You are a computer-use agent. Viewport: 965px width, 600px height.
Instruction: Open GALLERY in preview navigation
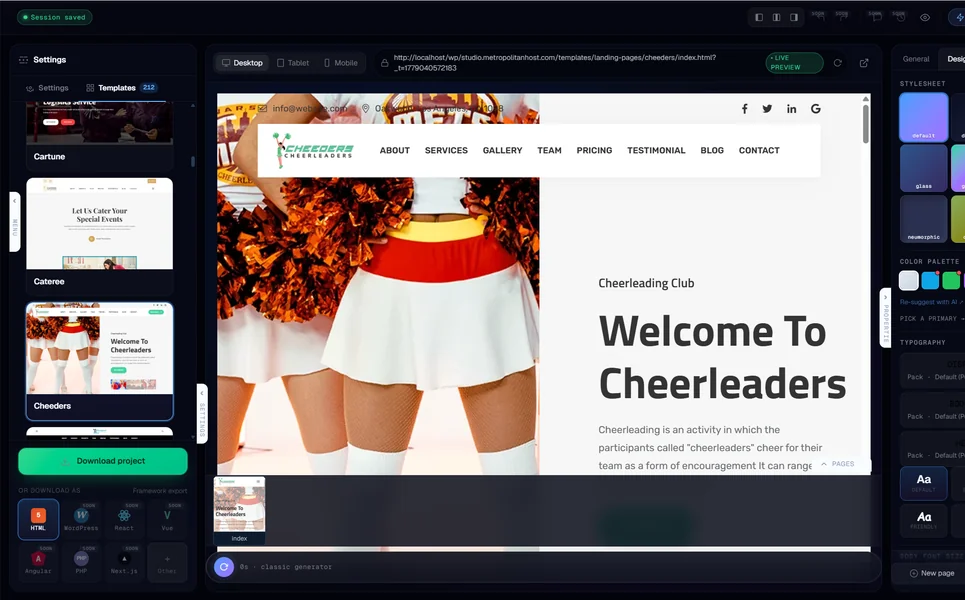(x=502, y=150)
